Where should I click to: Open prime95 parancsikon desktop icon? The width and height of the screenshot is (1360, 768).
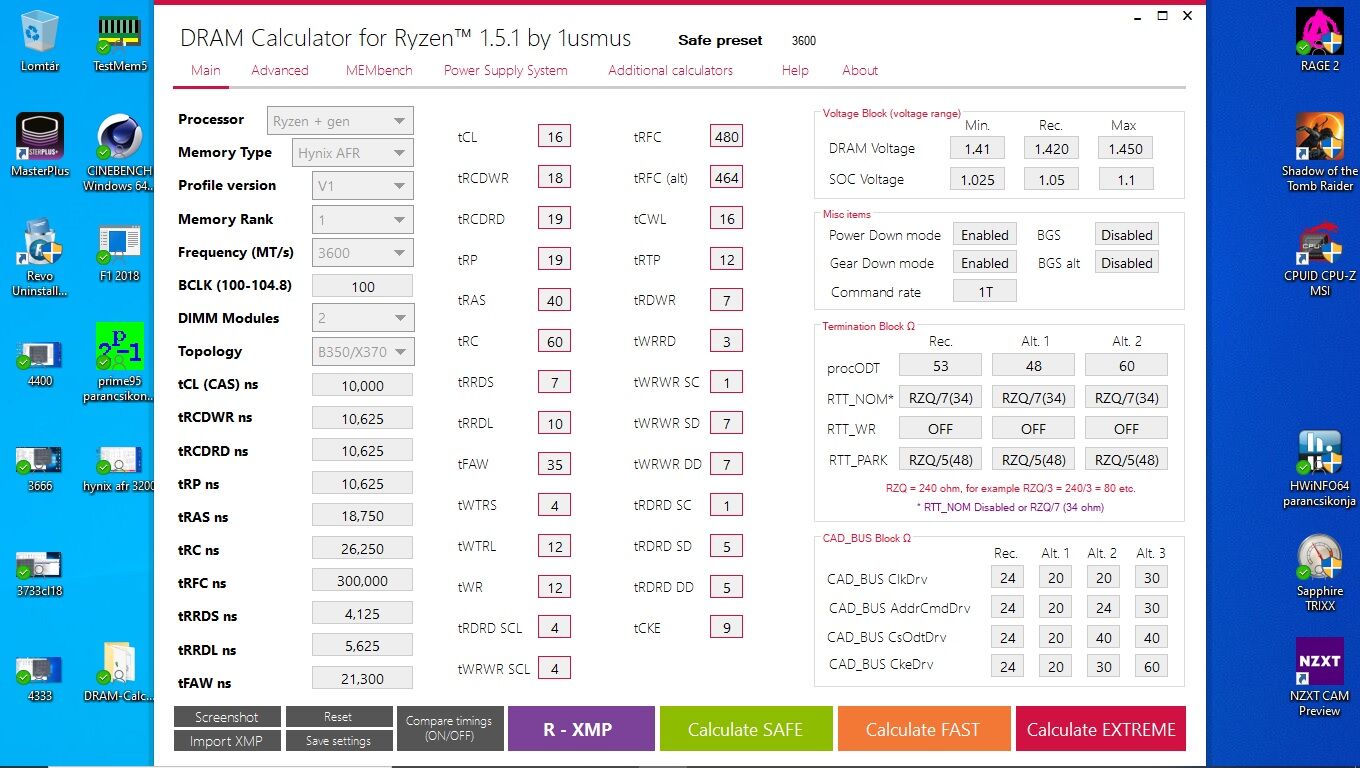pyautogui.click(x=120, y=362)
